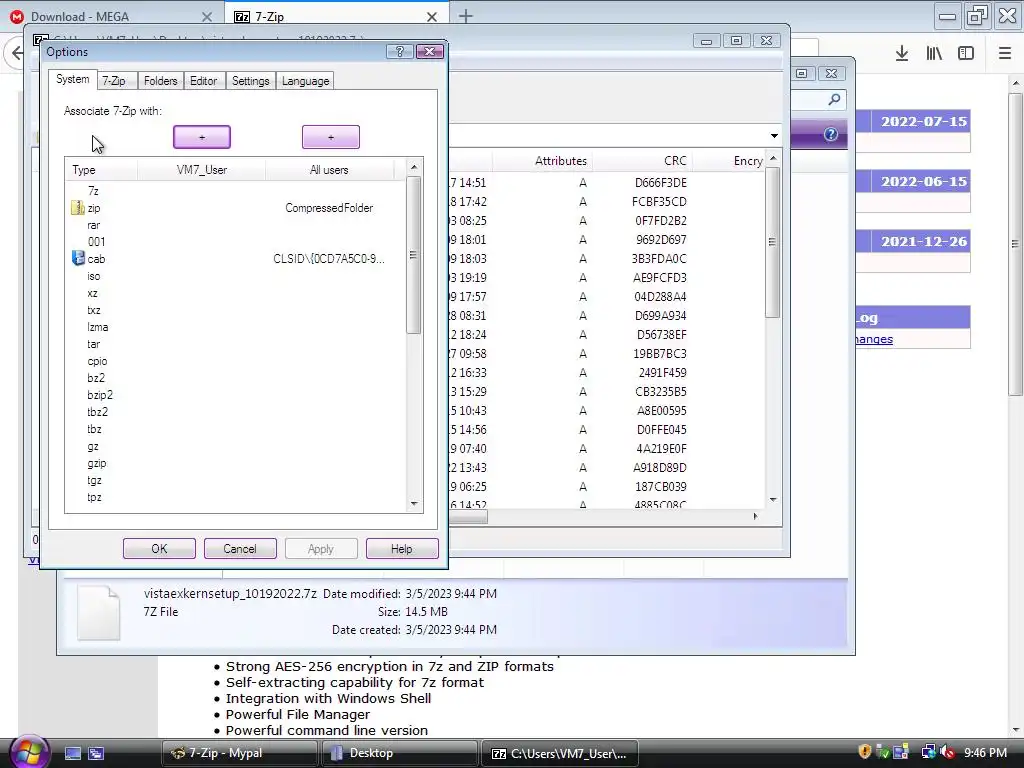Open the Folders tab in Options
1024x768 pixels.
[x=161, y=81]
